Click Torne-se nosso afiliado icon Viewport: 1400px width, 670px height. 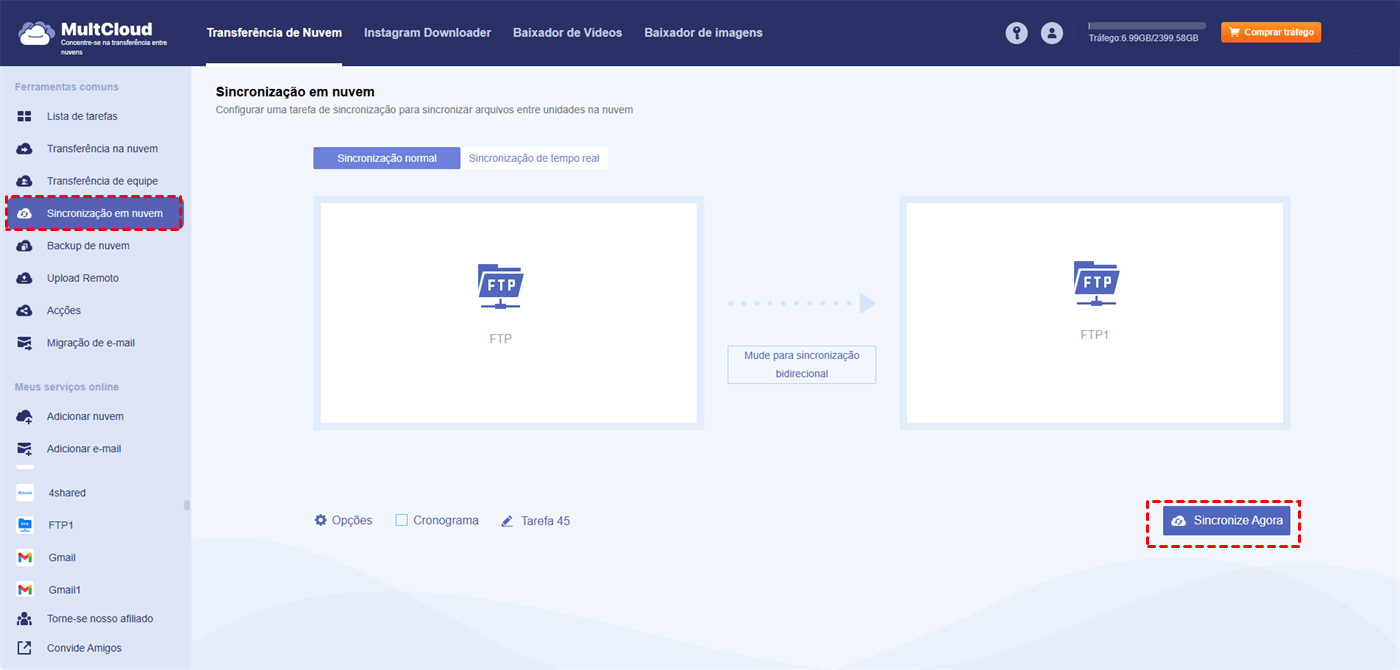pyautogui.click(x=25, y=619)
